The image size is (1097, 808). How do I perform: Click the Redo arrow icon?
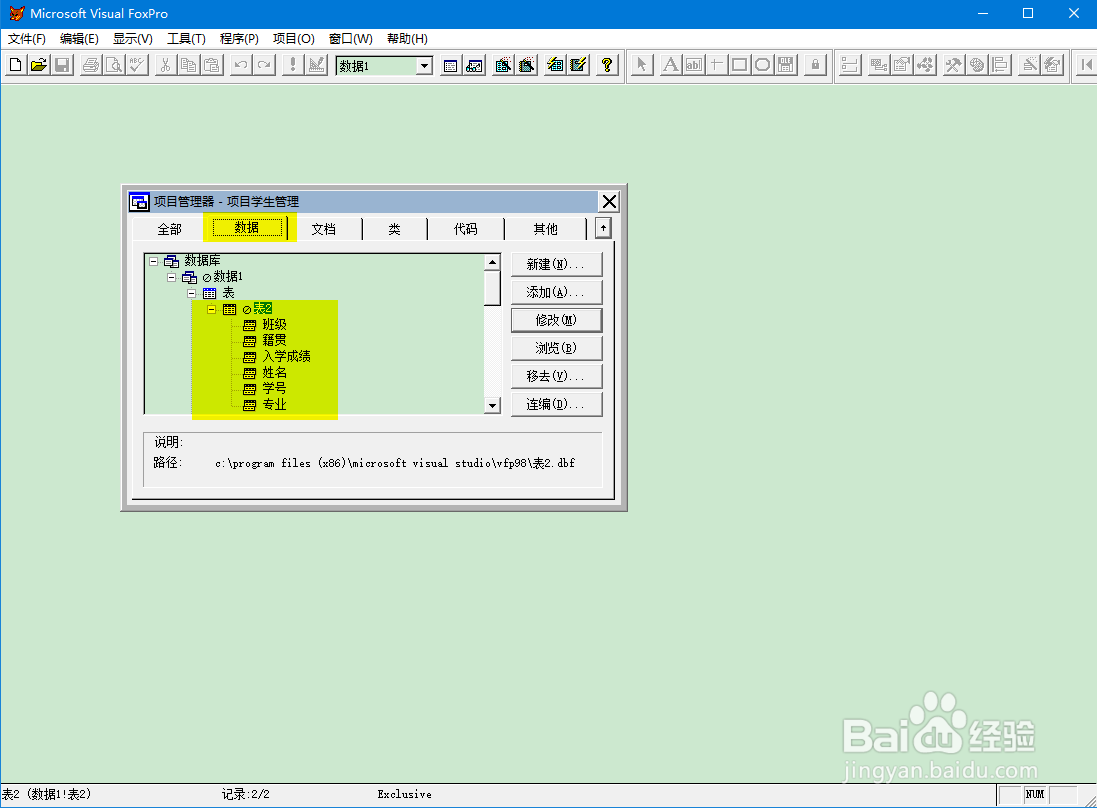(x=264, y=65)
